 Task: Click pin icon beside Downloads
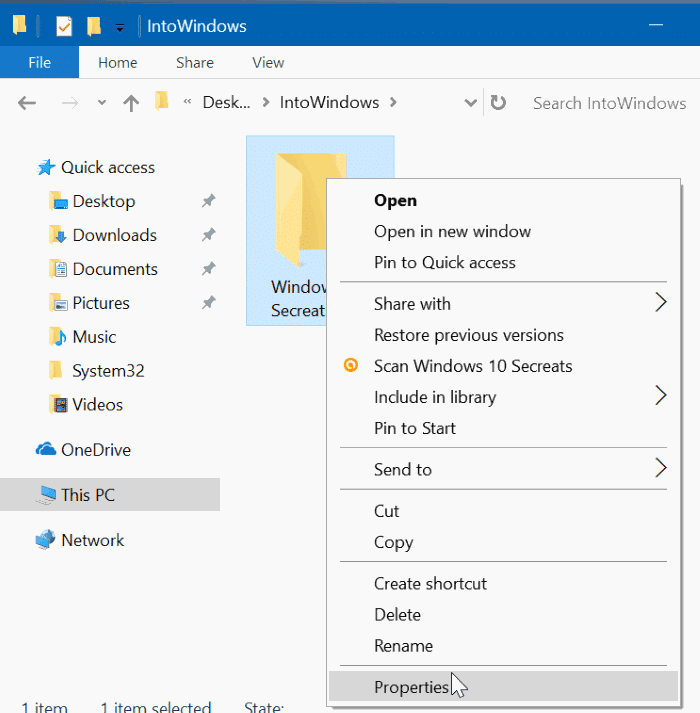pos(208,235)
